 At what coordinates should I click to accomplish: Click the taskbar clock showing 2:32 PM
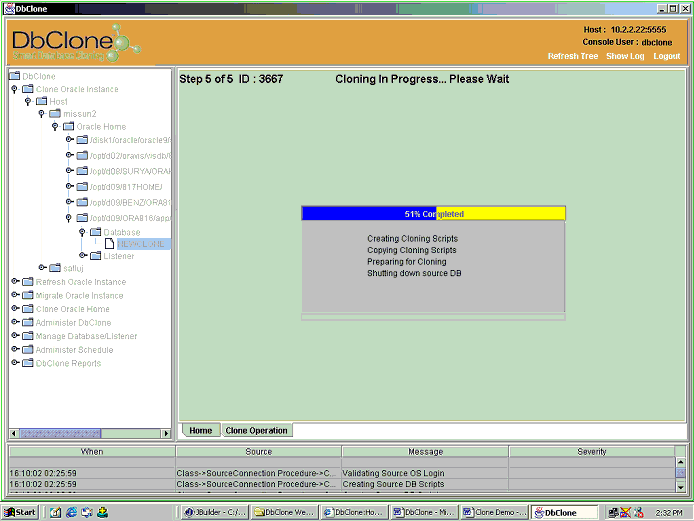click(669, 513)
